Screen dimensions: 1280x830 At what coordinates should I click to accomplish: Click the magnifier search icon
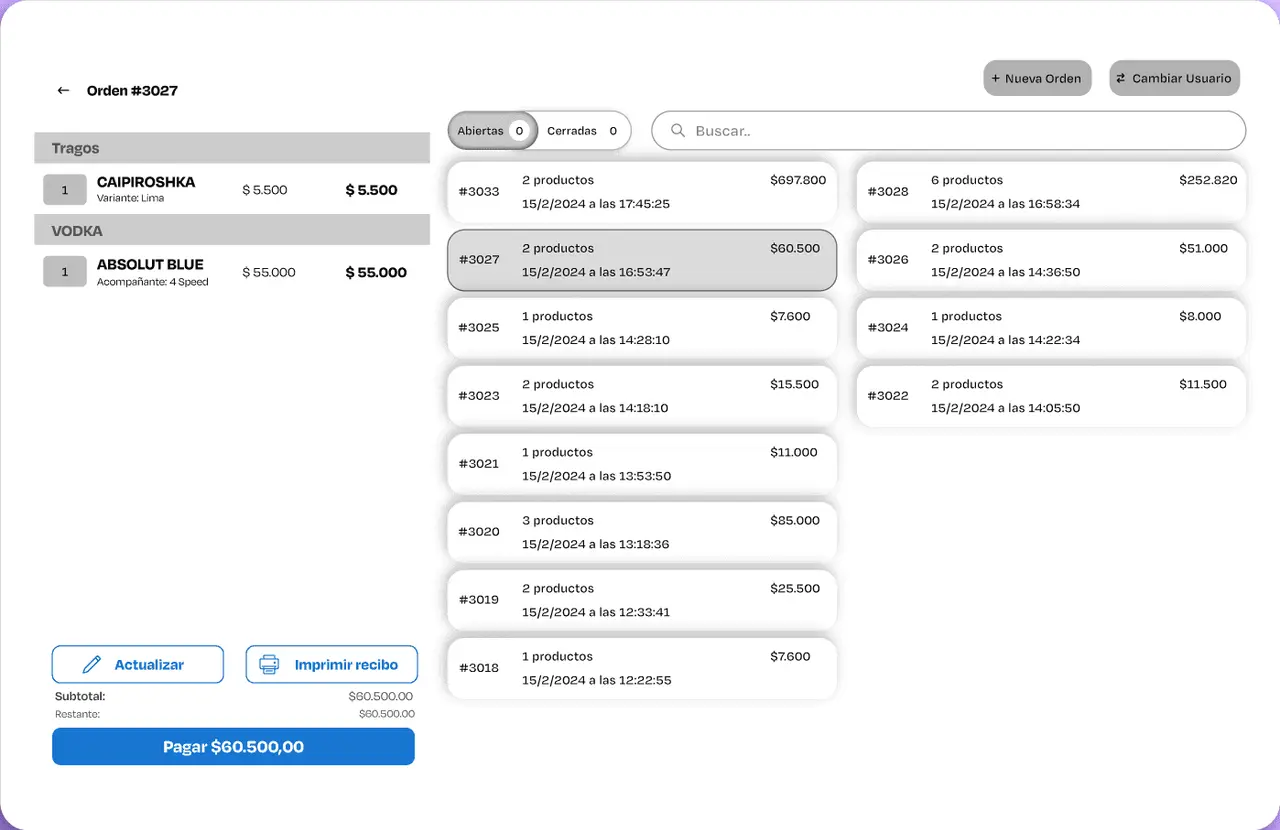tap(678, 131)
